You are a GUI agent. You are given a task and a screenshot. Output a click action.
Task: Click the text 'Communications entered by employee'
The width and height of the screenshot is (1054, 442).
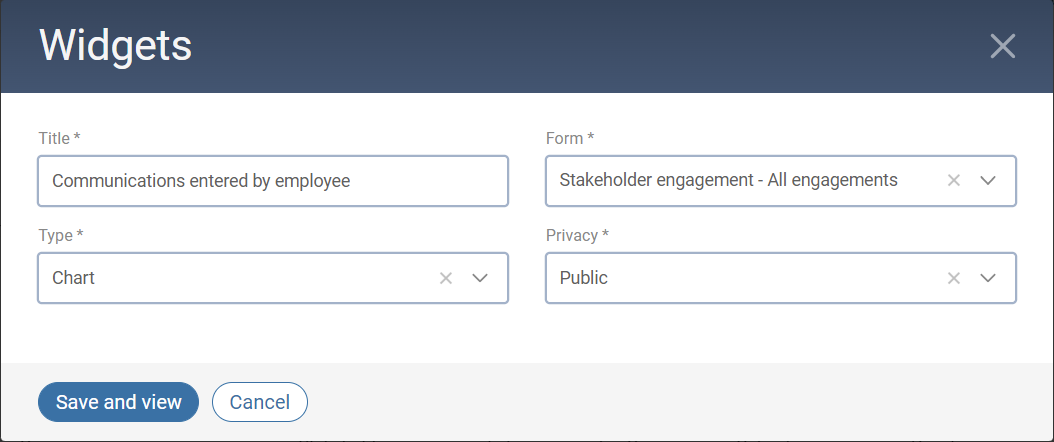[x=200, y=181]
